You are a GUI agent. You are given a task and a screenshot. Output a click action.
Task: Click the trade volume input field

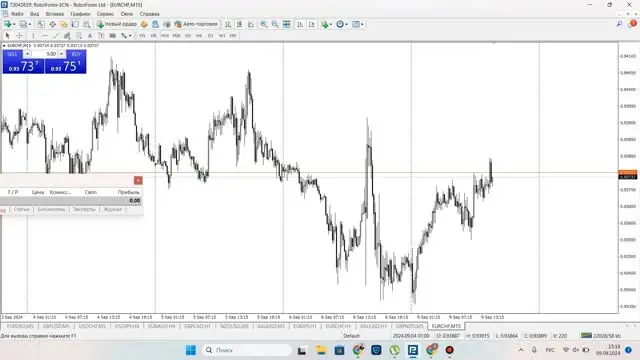pyautogui.click(x=44, y=54)
